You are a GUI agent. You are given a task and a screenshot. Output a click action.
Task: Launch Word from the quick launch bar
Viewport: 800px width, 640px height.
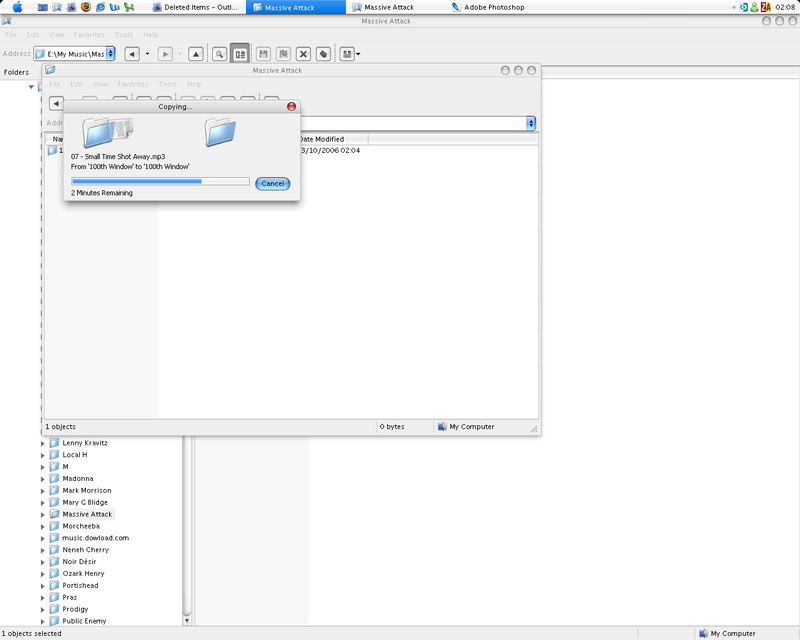pyautogui.click(x=115, y=7)
